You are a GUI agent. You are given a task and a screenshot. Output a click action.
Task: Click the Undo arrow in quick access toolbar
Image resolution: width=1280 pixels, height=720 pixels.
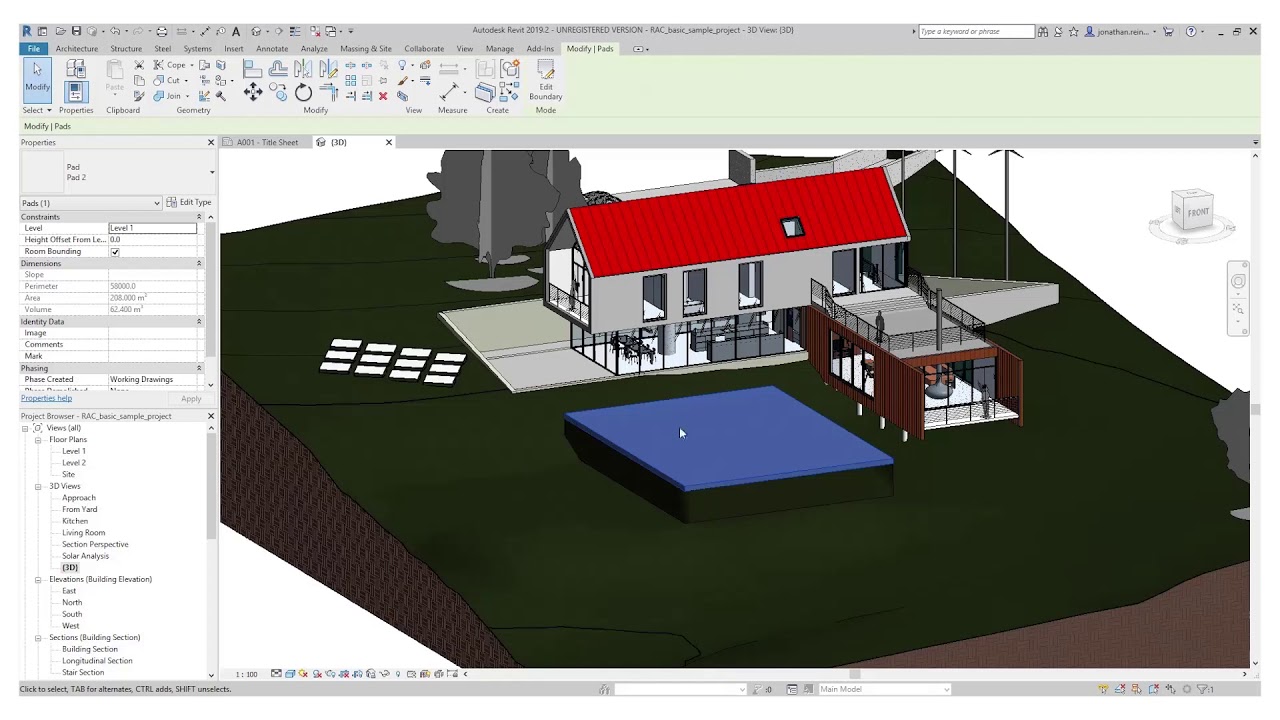[x=115, y=30]
